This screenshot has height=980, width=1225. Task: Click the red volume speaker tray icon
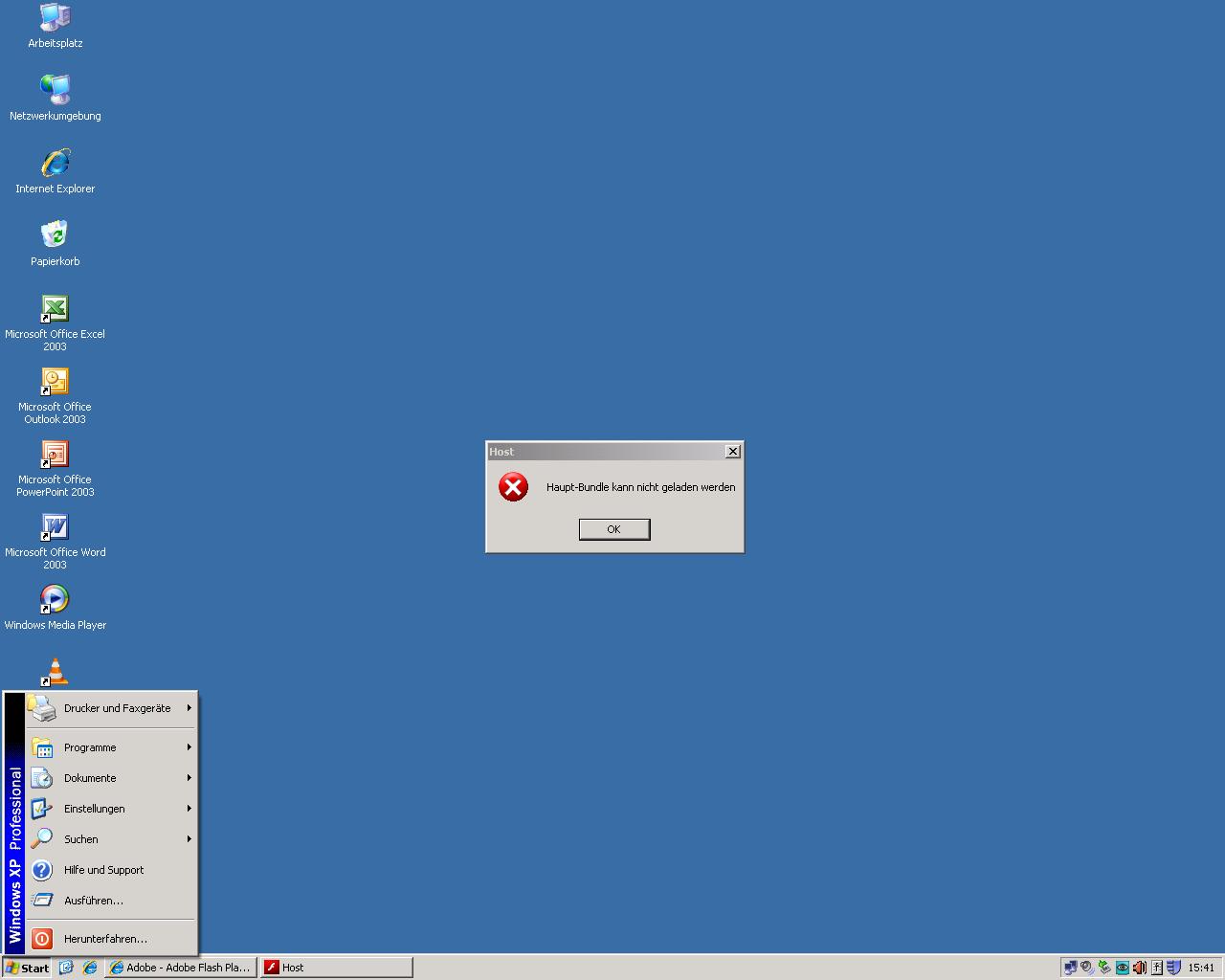tap(1139, 968)
